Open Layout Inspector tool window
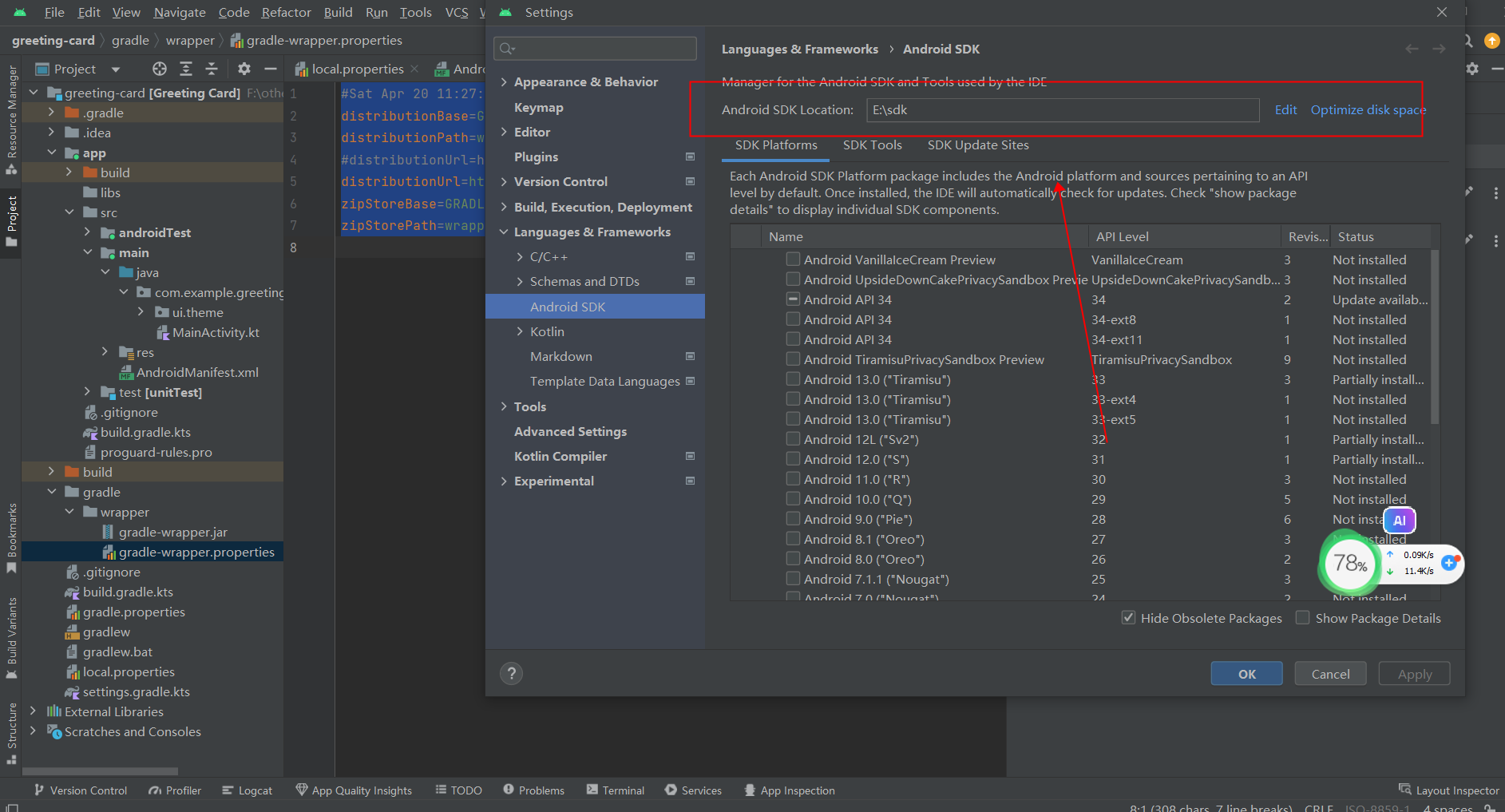This screenshot has width=1505, height=812. click(1449, 790)
